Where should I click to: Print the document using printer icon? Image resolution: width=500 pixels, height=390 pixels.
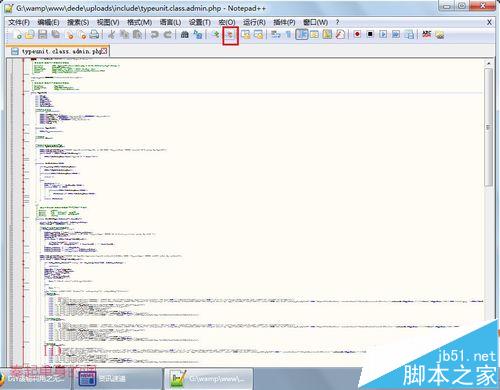(95, 34)
